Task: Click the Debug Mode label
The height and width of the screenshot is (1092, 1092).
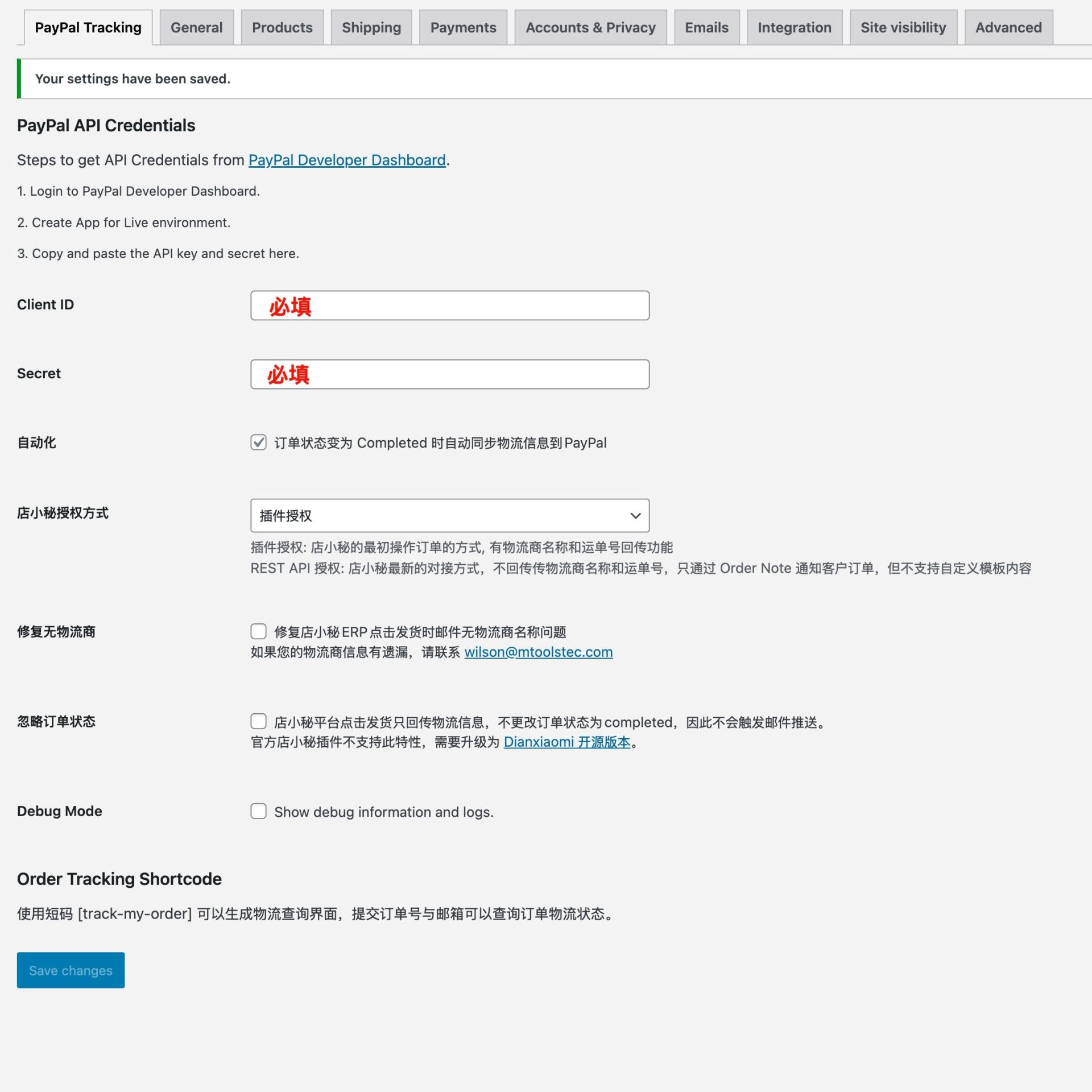Action: [60, 811]
